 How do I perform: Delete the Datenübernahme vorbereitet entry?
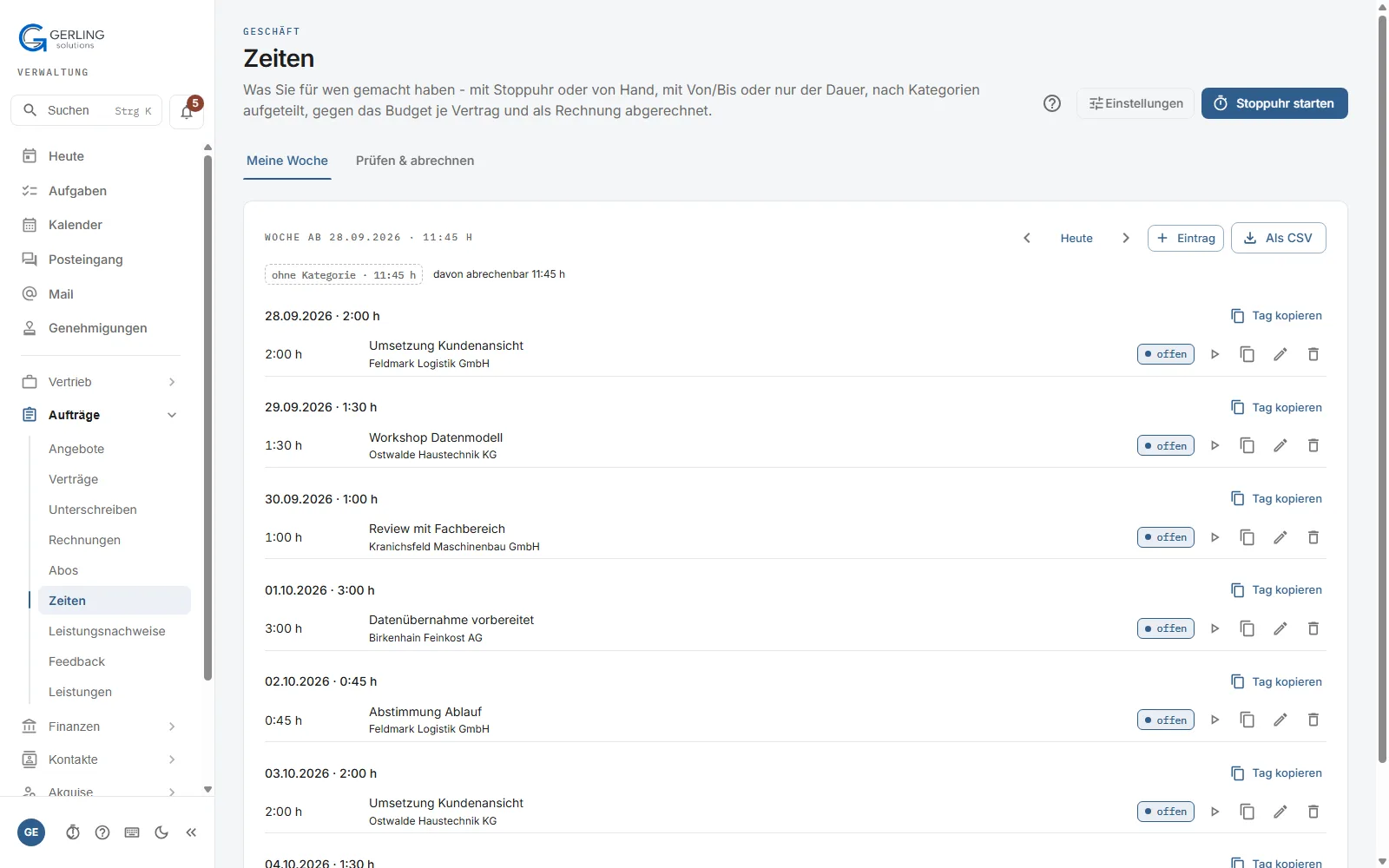click(1313, 628)
